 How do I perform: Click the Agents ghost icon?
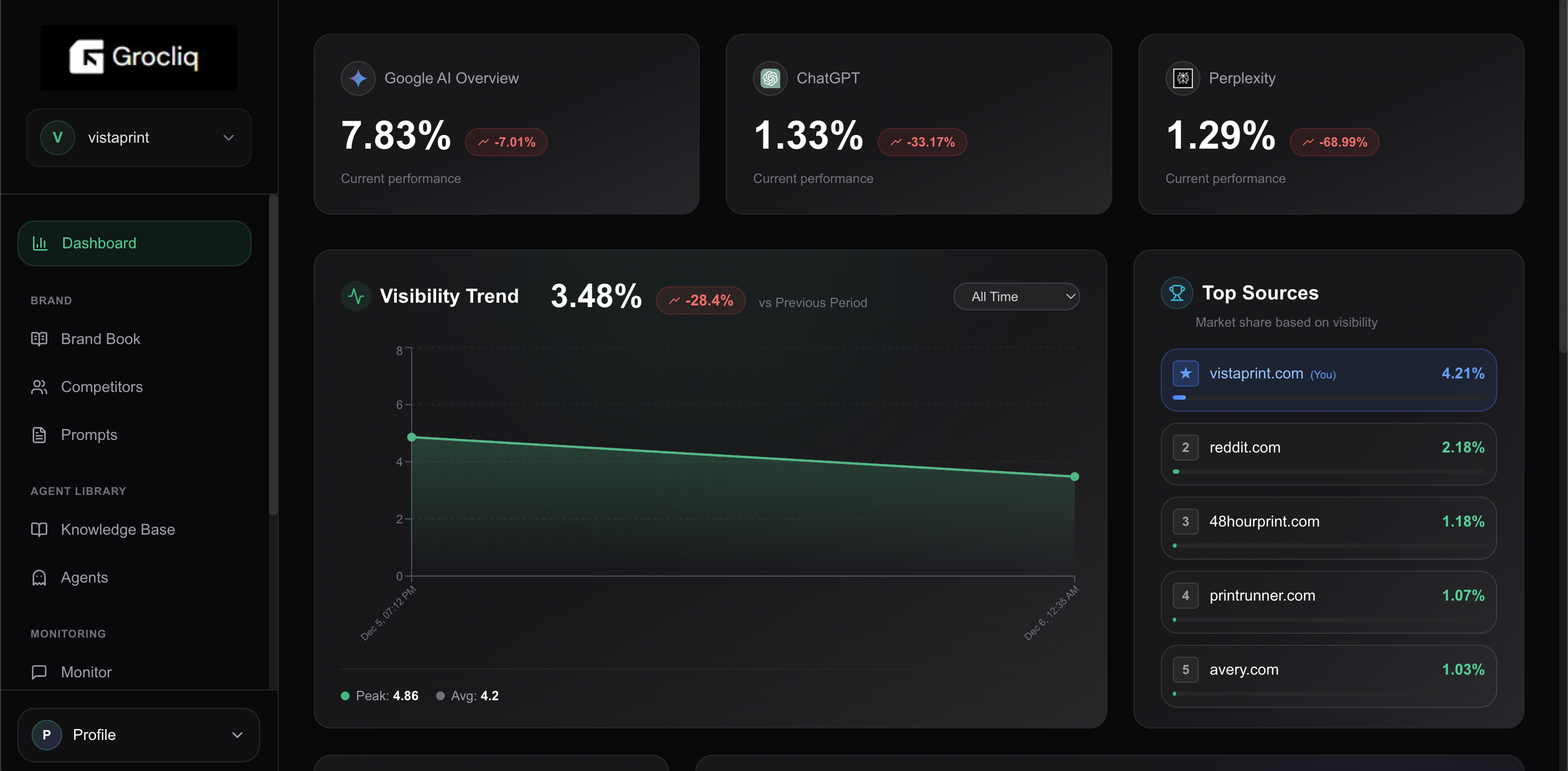coord(39,578)
